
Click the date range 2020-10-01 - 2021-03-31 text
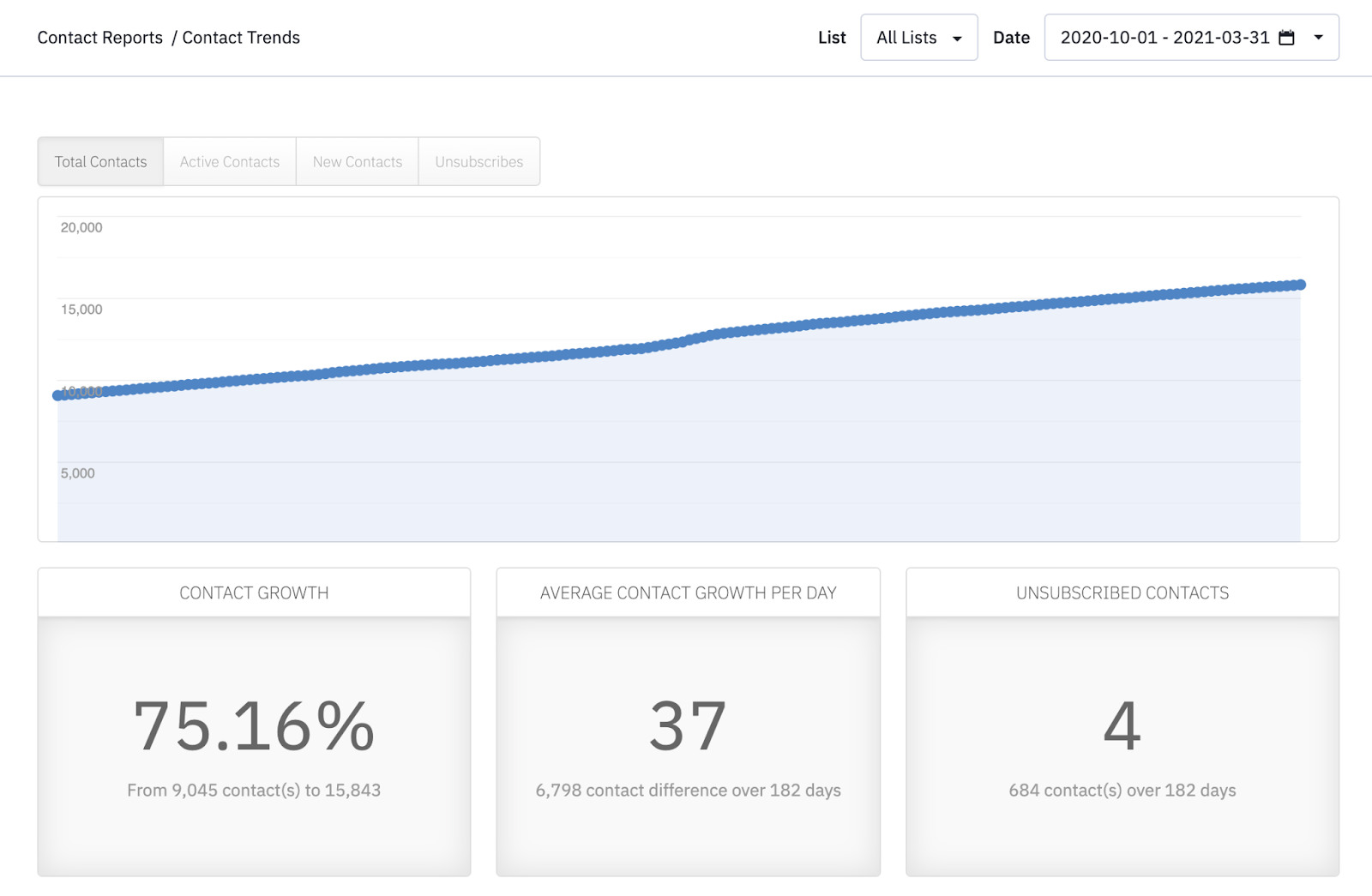[x=1164, y=38]
